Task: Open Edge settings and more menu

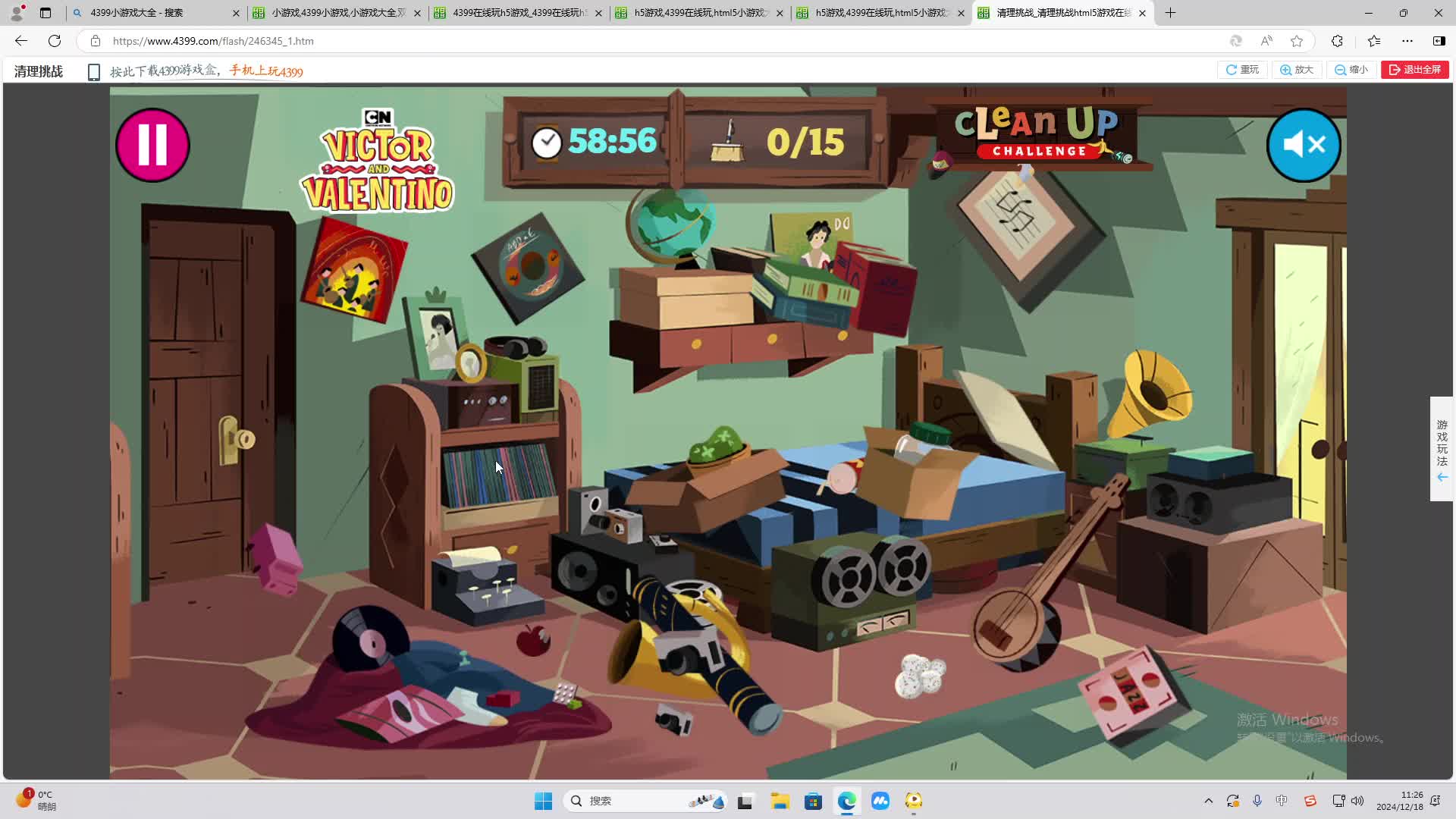Action: (x=1407, y=41)
